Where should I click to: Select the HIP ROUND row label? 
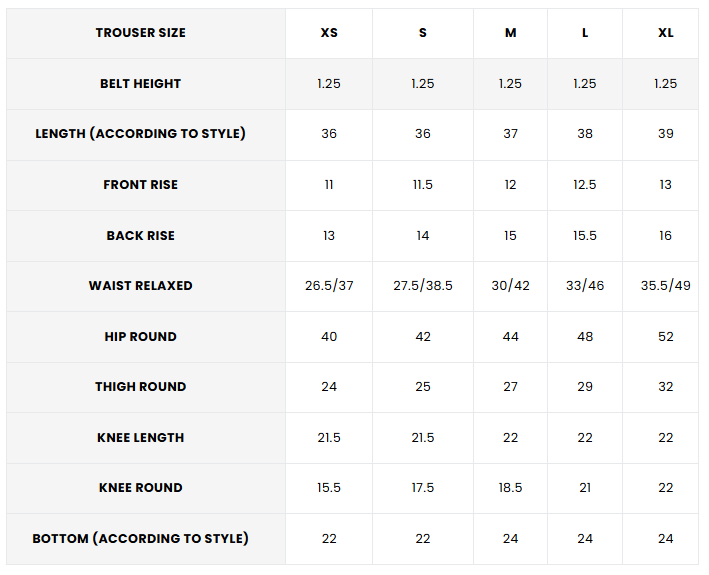[x=140, y=337]
